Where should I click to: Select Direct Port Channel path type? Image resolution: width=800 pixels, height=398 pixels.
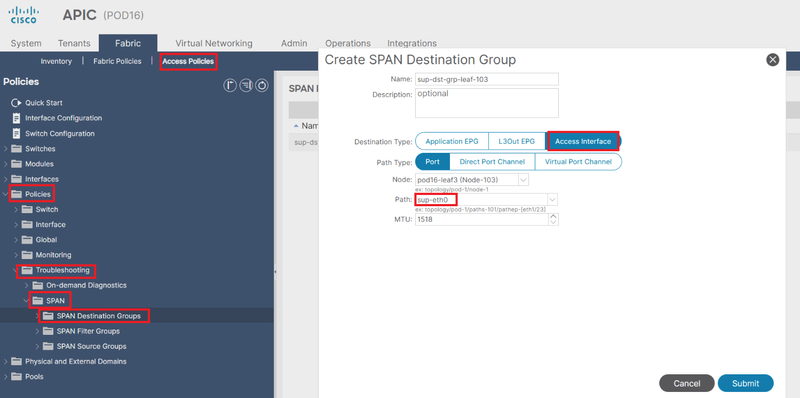[x=492, y=162]
